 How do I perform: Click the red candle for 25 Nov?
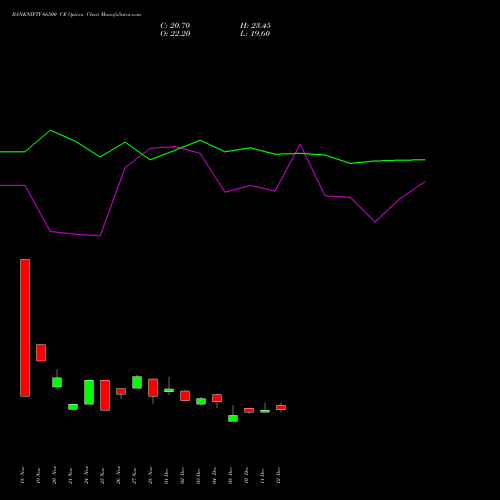point(105,395)
